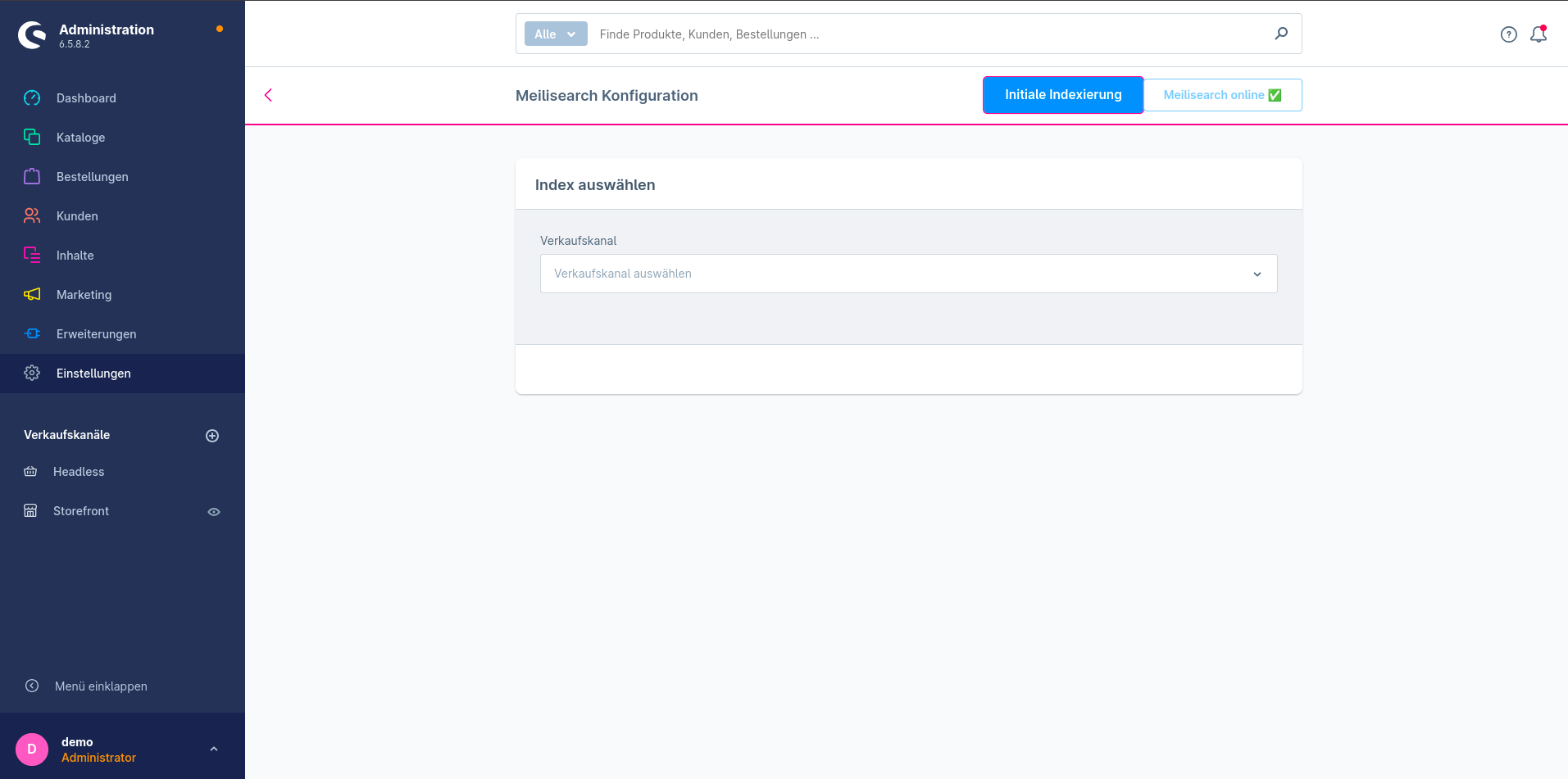Open the Alle search filter dropdown
The width and height of the screenshot is (1568, 779).
(556, 34)
